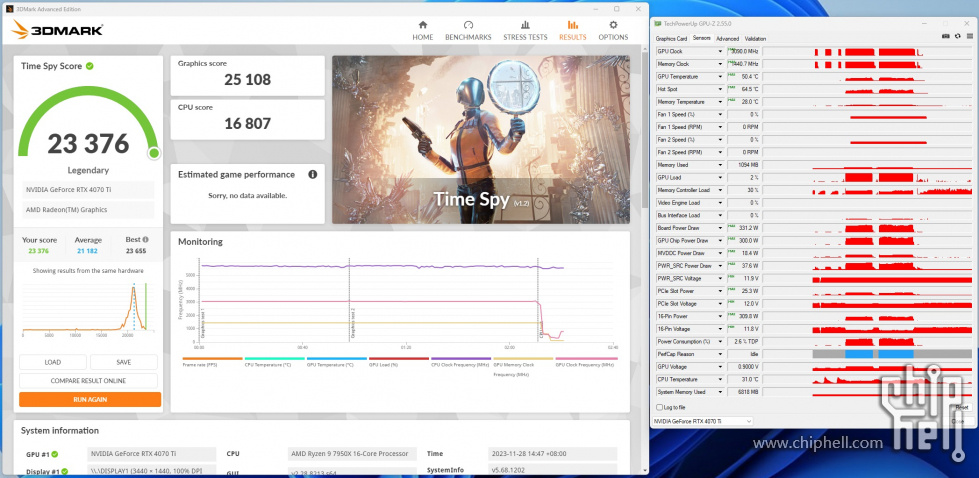
Task: Click the AMD Radeon(TM) Graphics label
Action: 87,210
